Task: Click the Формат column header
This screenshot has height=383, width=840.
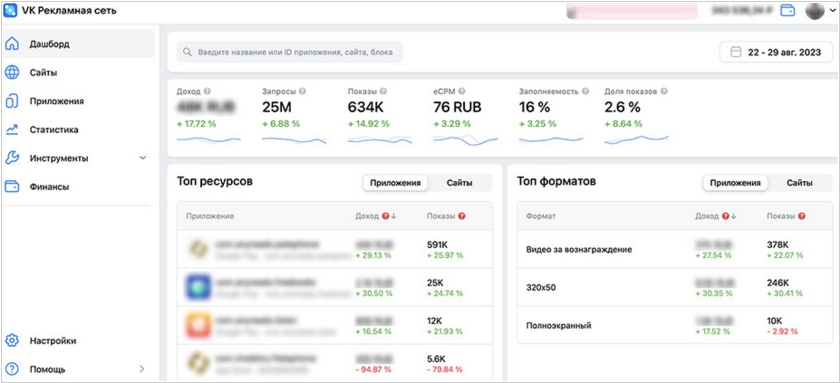Action: [541, 216]
